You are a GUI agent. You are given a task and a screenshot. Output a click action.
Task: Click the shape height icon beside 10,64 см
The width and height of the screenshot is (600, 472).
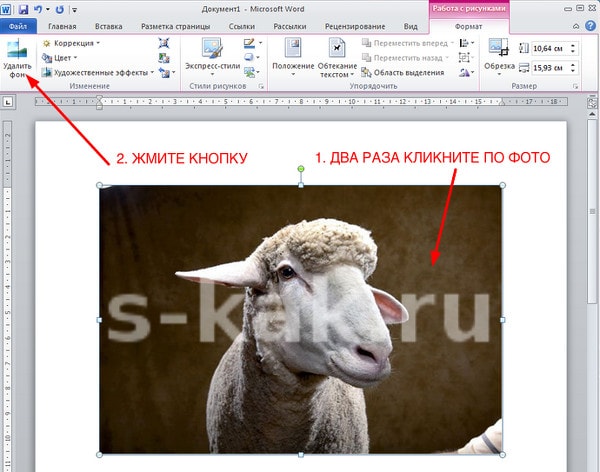tap(524, 48)
